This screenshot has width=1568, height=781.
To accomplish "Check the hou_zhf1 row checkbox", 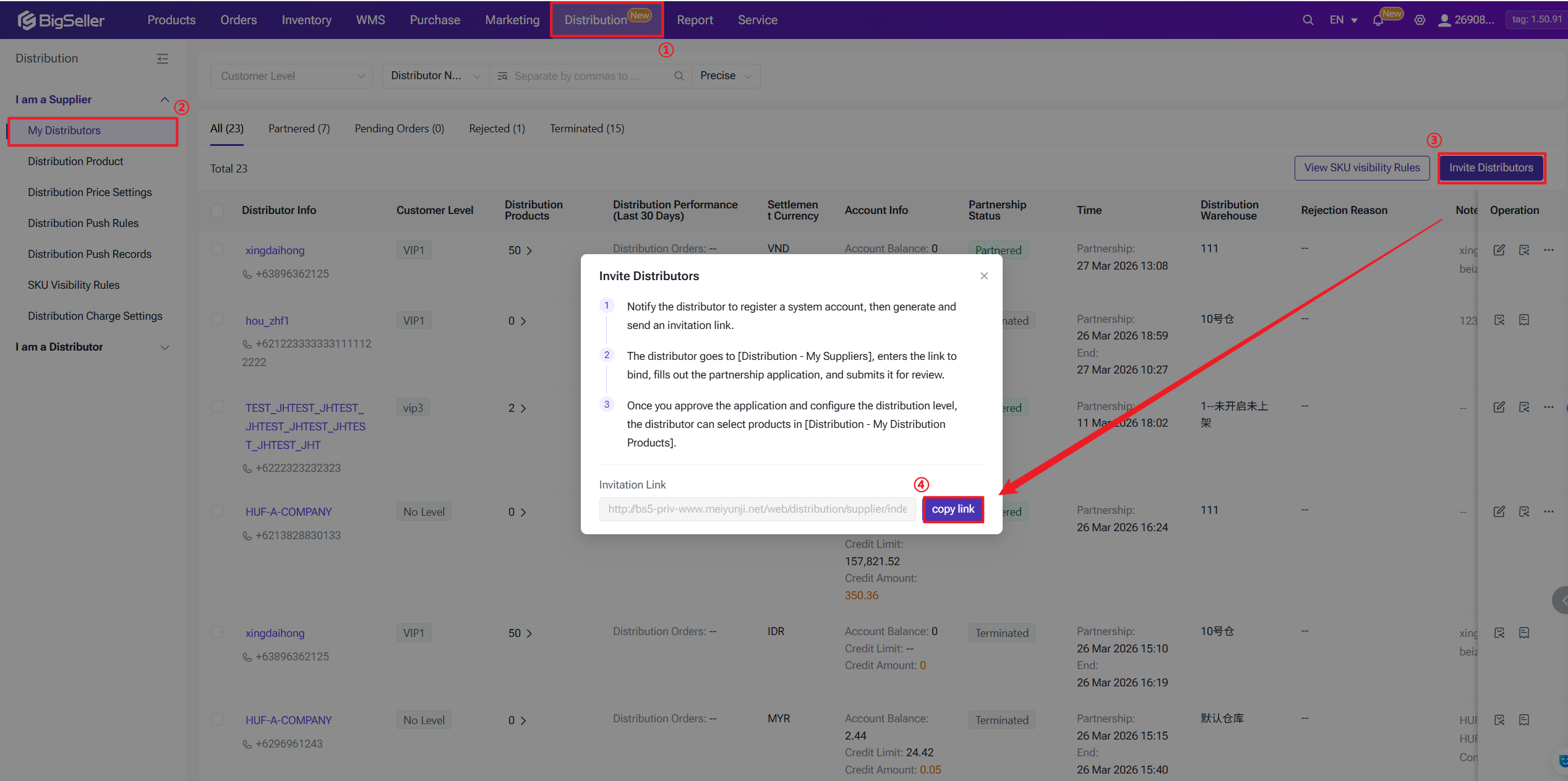I will pyautogui.click(x=217, y=320).
